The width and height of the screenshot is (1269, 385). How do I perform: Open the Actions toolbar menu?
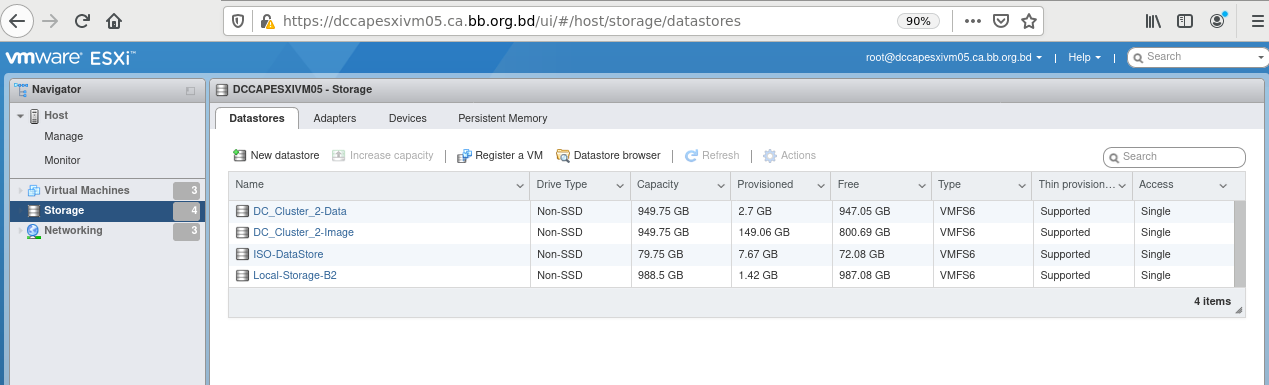click(789, 156)
